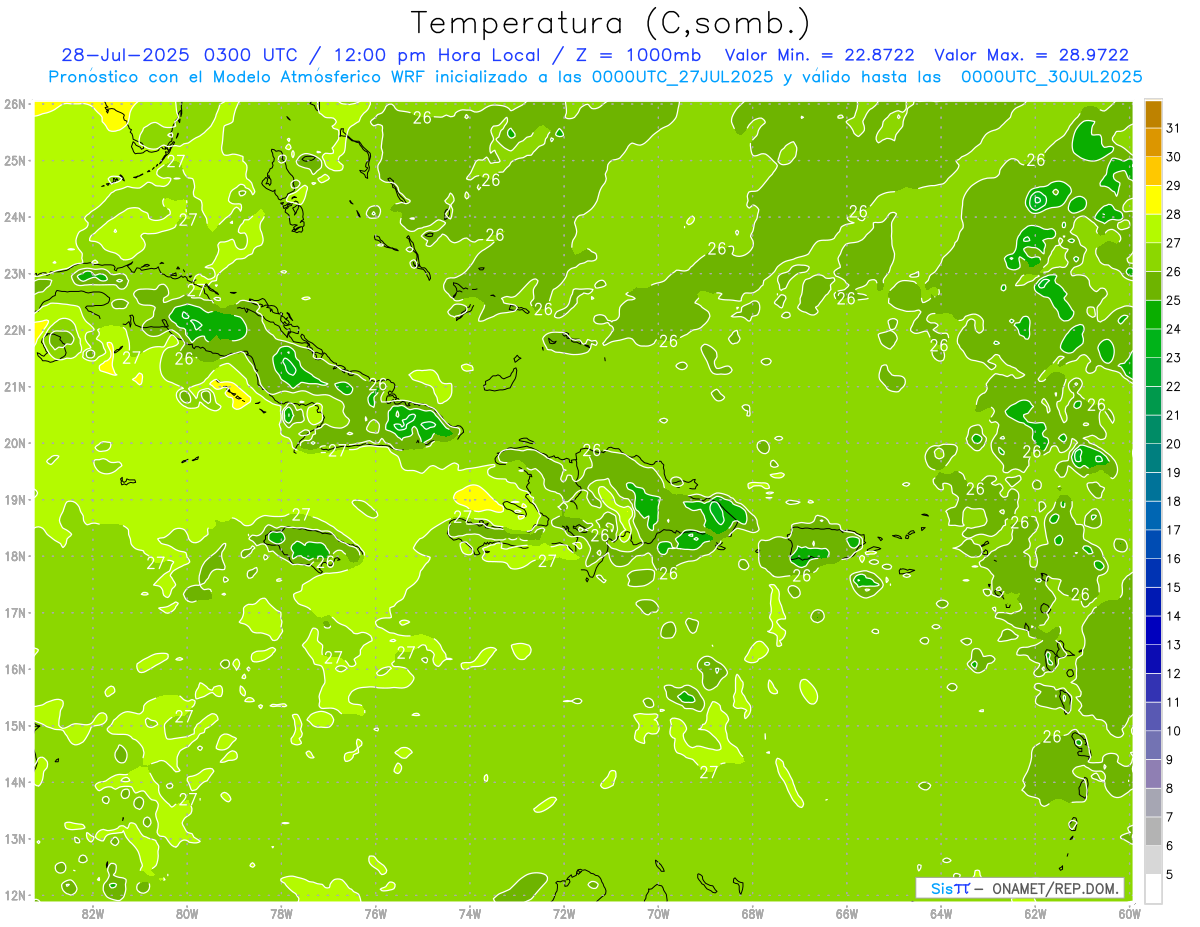The width and height of the screenshot is (1200, 927).
Task: Click the '60W' longitude axis label
Action: tap(1129, 912)
